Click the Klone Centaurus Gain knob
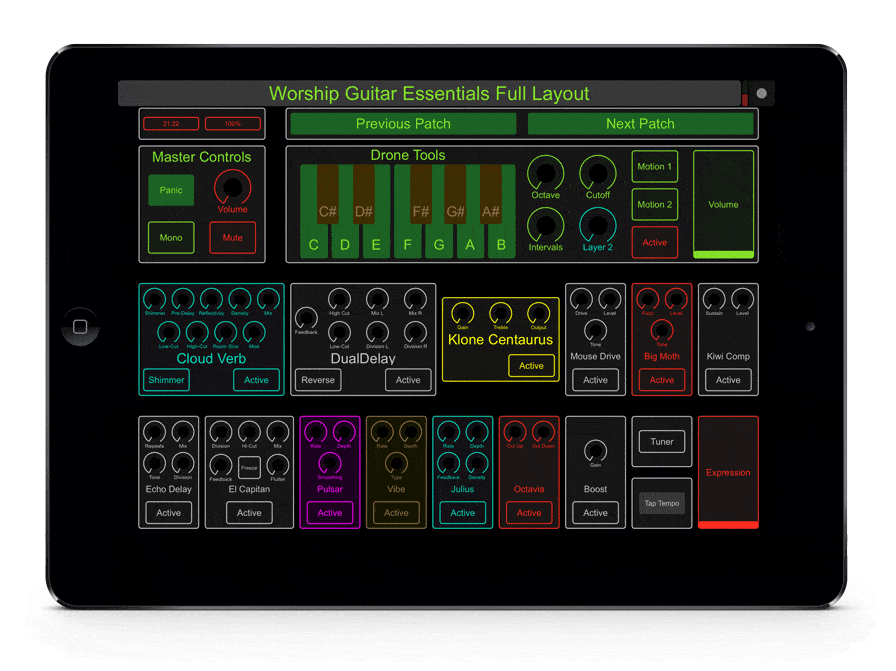The height and width of the screenshot is (671, 896). pyautogui.click(x=463, y=313)
